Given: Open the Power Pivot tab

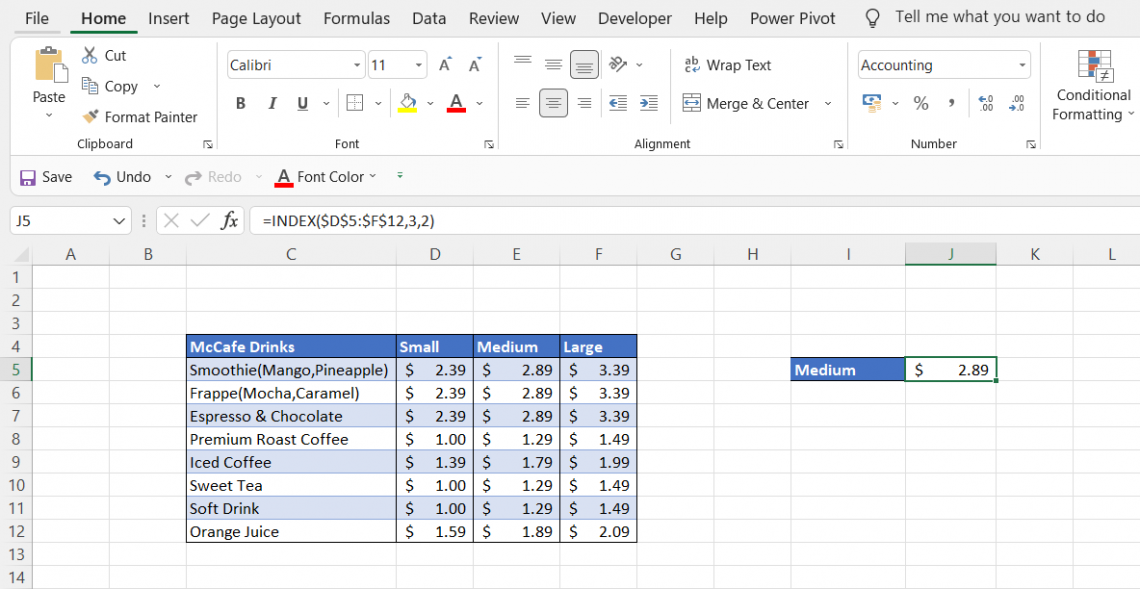Looking at the screenshot, I should [792, 18].
